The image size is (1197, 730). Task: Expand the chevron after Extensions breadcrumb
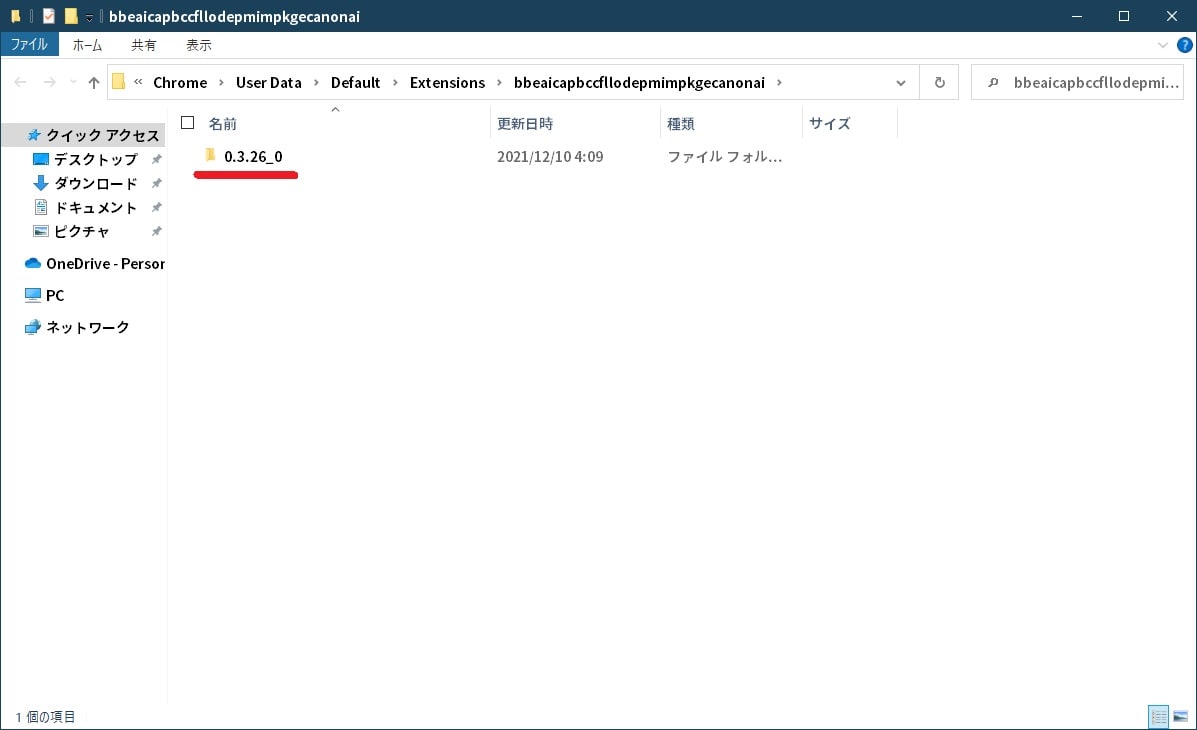499,82
